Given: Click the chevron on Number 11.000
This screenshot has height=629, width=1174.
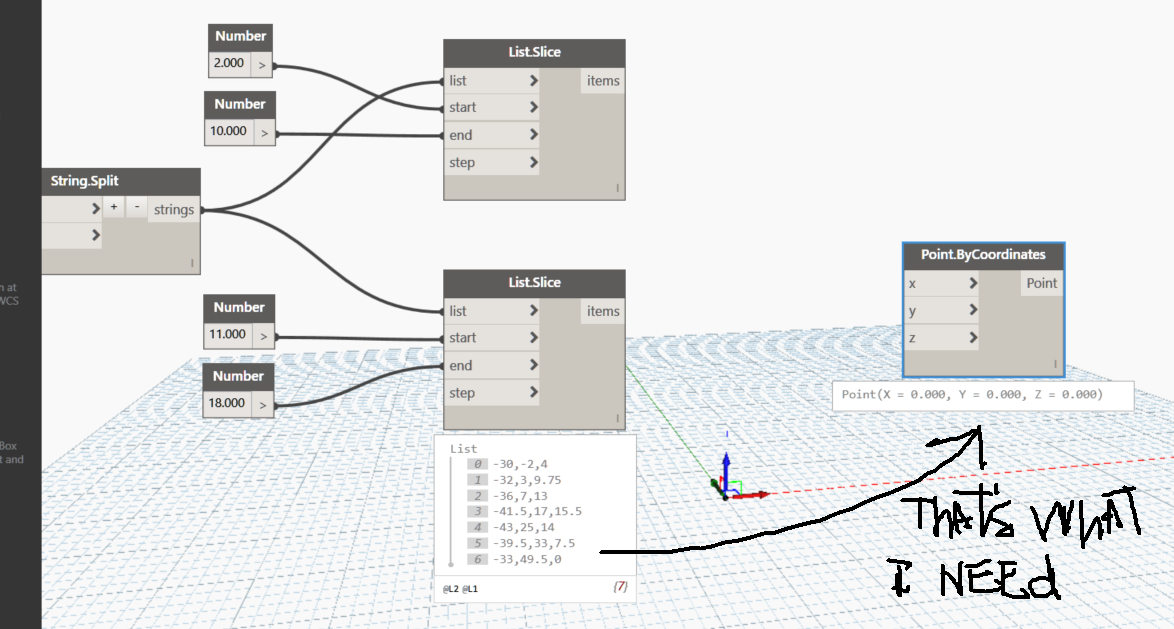Looking at the screenshot, I should 264,337.
